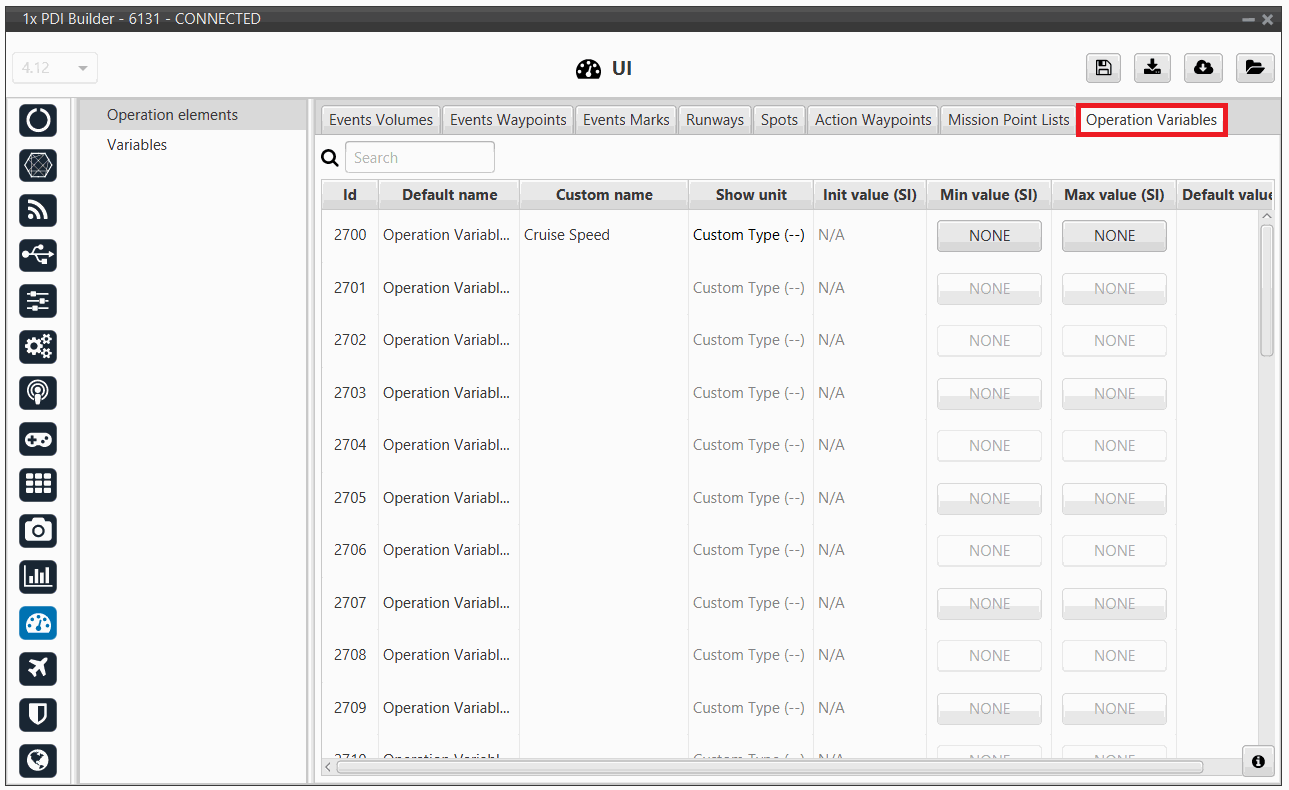Open the USB connections sidebar icon
1289x790 pixels.
click(x=38, y=255)
